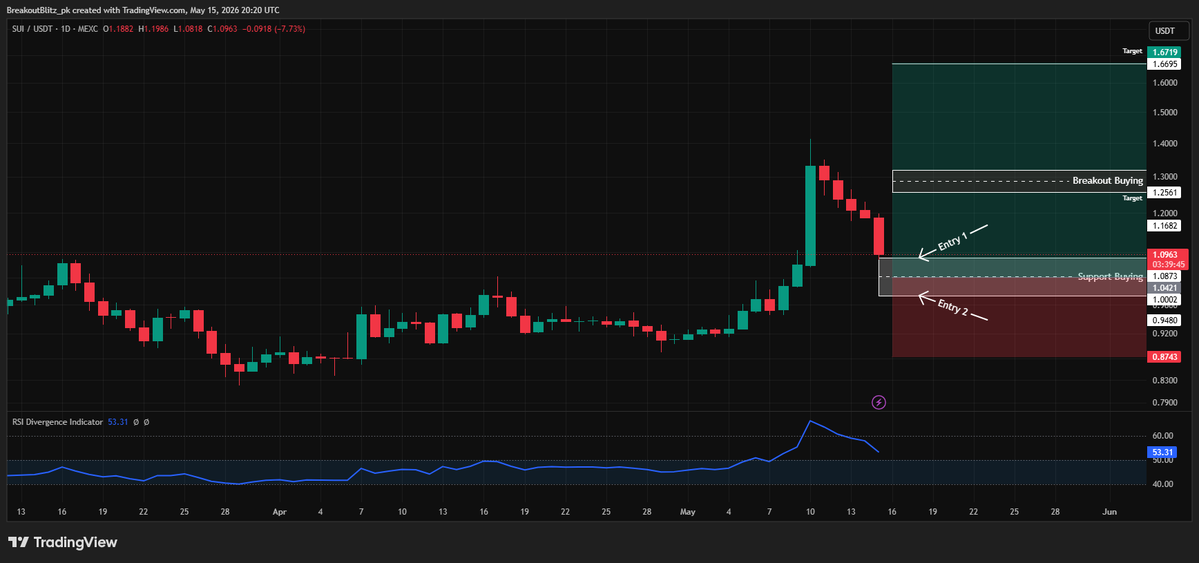Click the 1.6719 green target price label

(1165, 51)
